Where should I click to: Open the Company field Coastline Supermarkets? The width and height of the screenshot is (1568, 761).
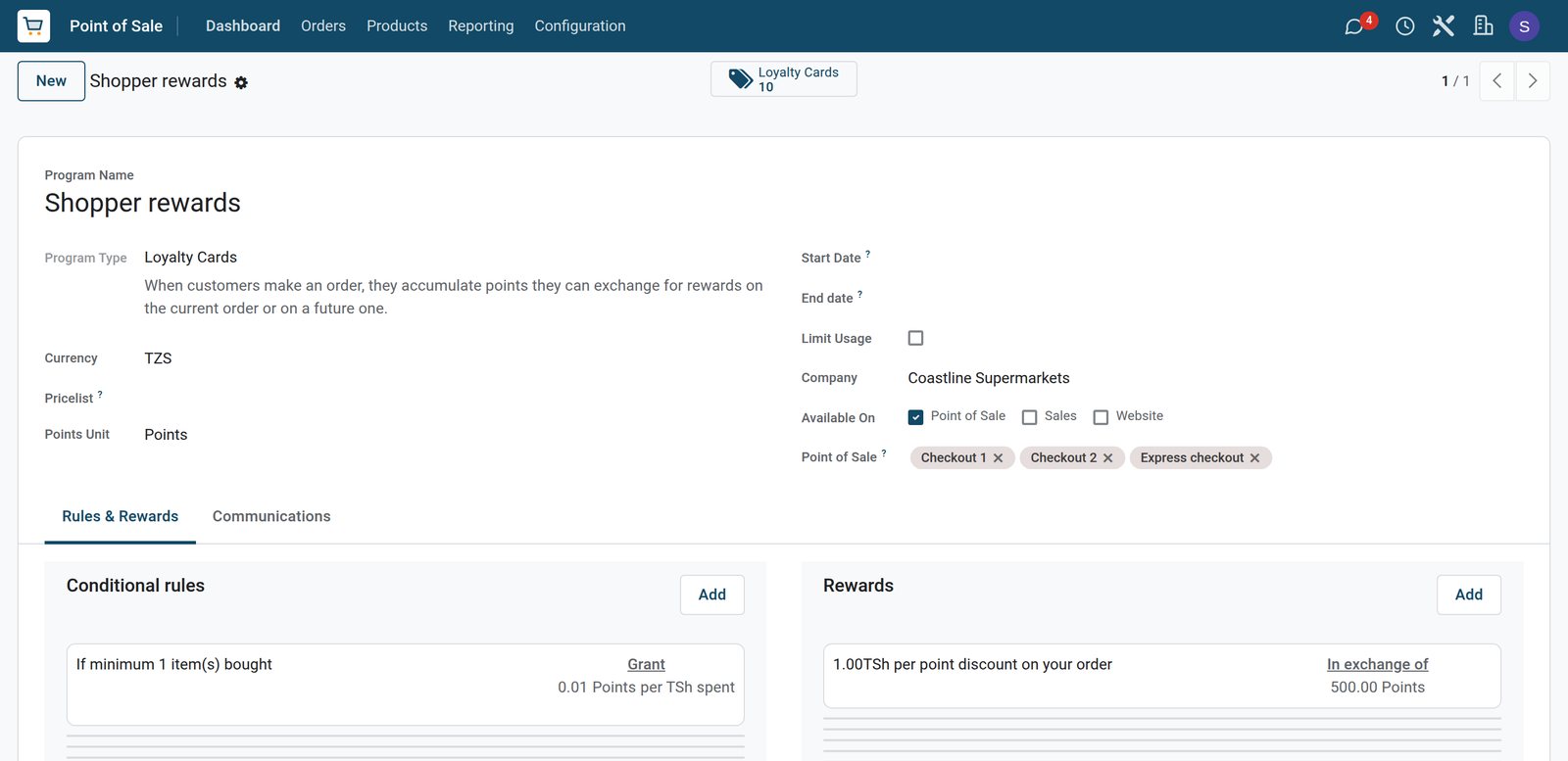coord(1215,378)
